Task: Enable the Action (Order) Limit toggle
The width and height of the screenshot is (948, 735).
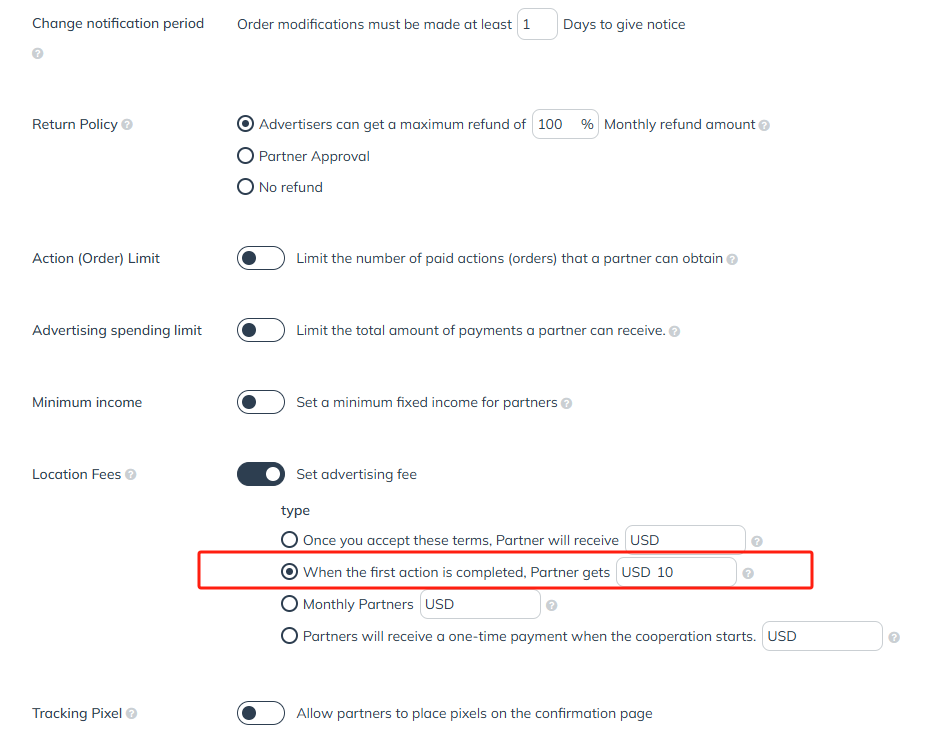Action: [x=261, y=258]
